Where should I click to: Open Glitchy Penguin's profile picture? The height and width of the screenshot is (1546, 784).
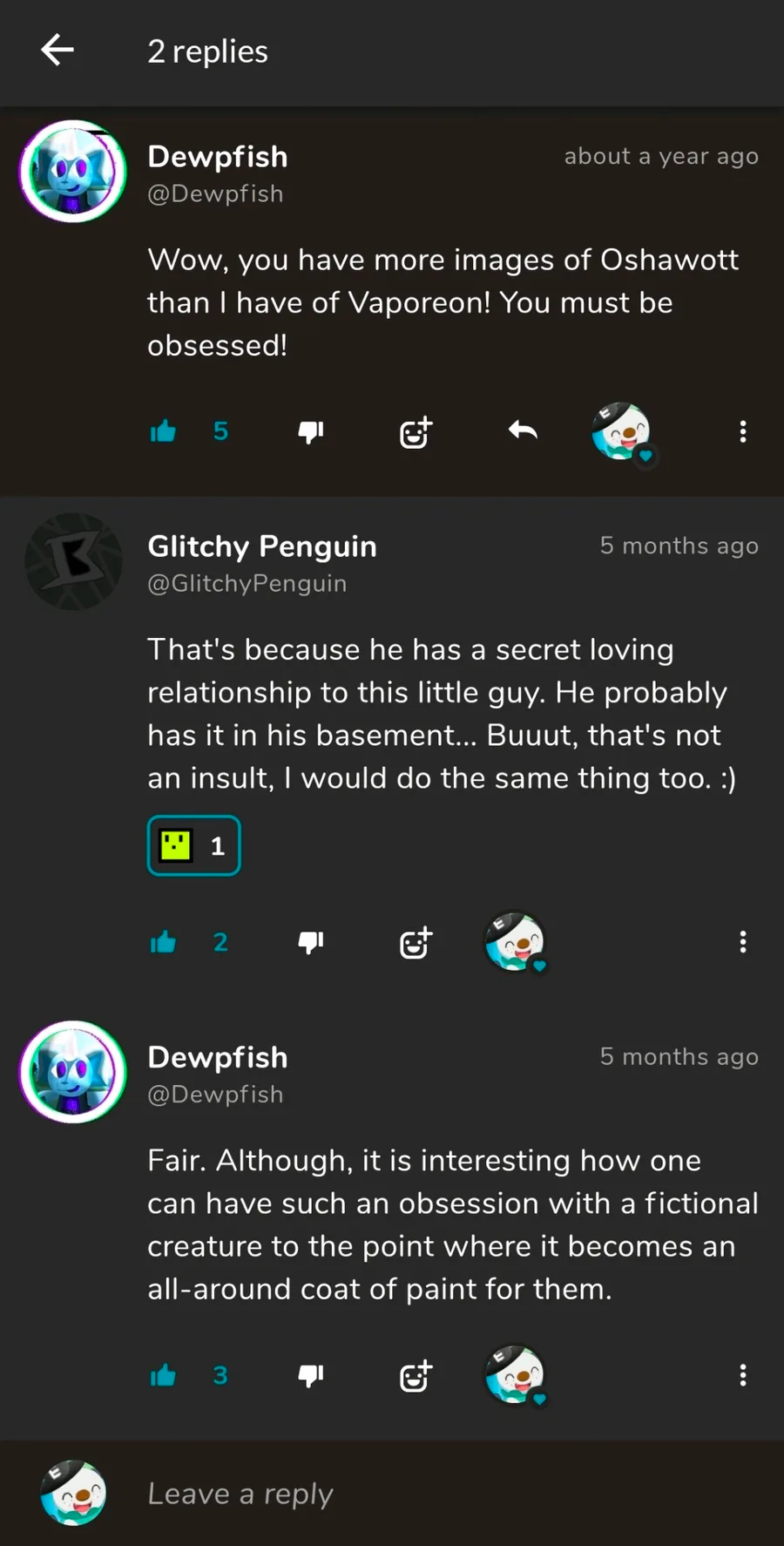pyautogui.click(x=73, y=561)
